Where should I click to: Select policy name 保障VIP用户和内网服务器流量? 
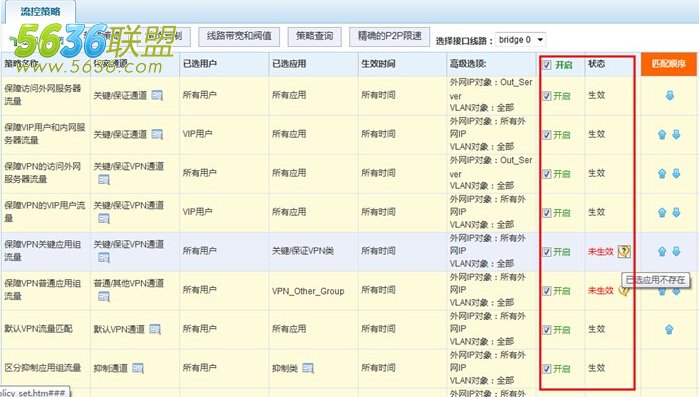pyautogui.click(x=45, y=134)
